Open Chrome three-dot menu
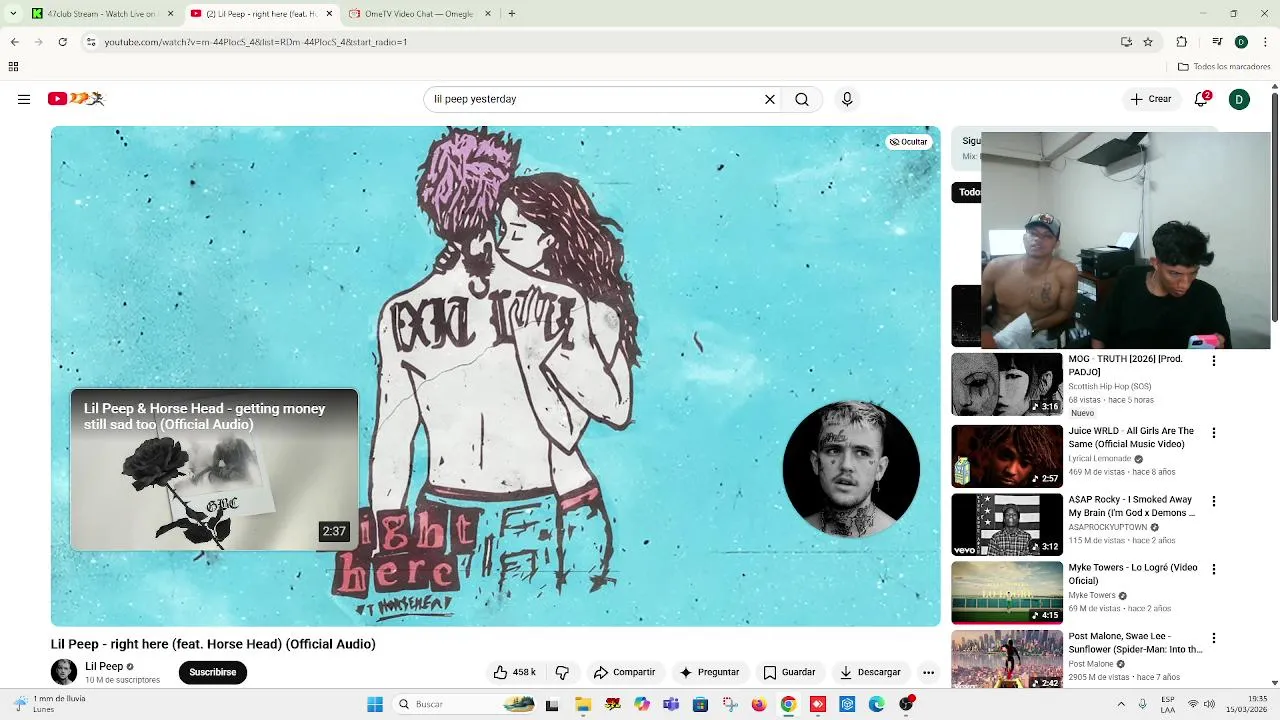This screenshot has width=1280, height=720. click(1266, 42)
